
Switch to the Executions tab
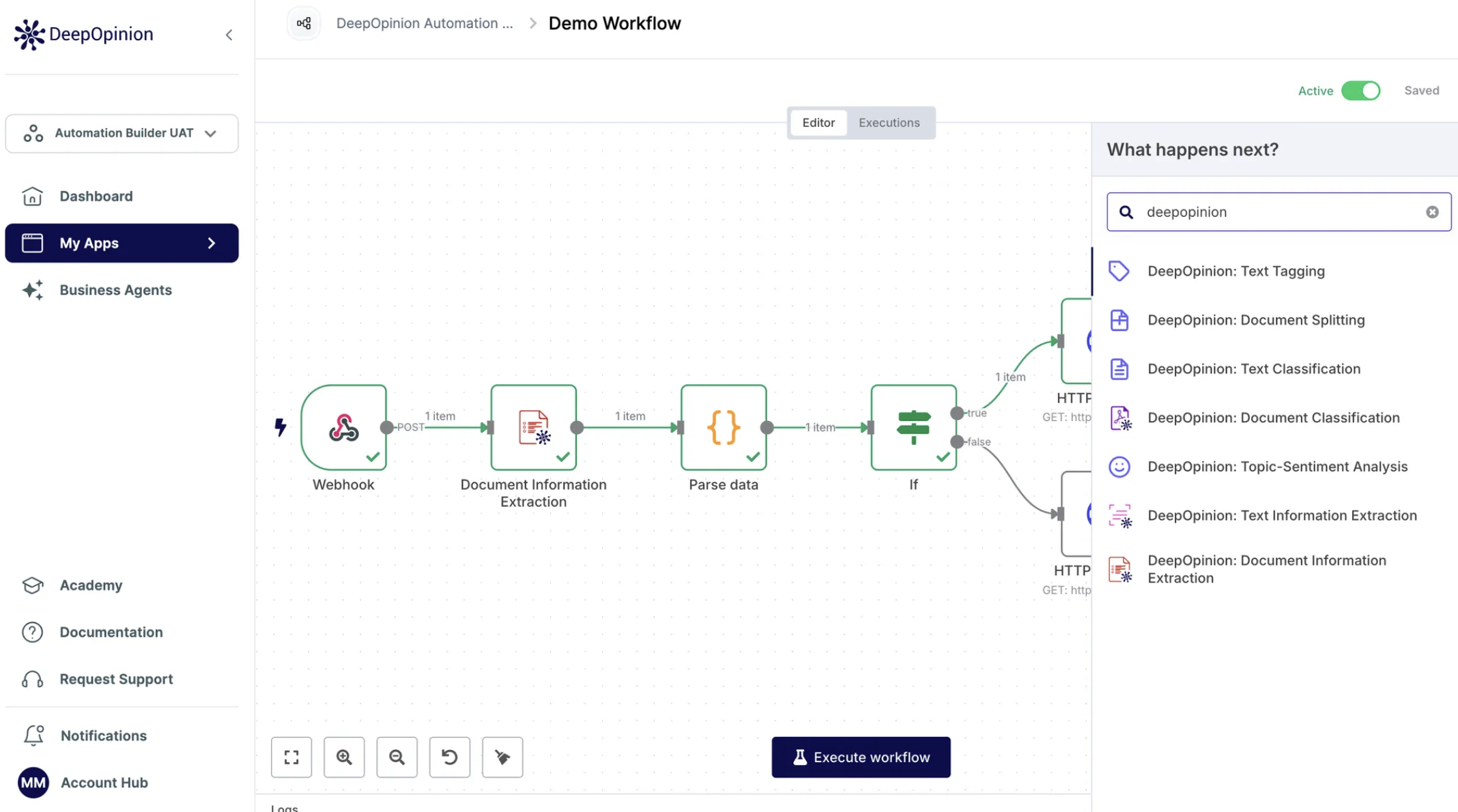(x=889, y=123)
